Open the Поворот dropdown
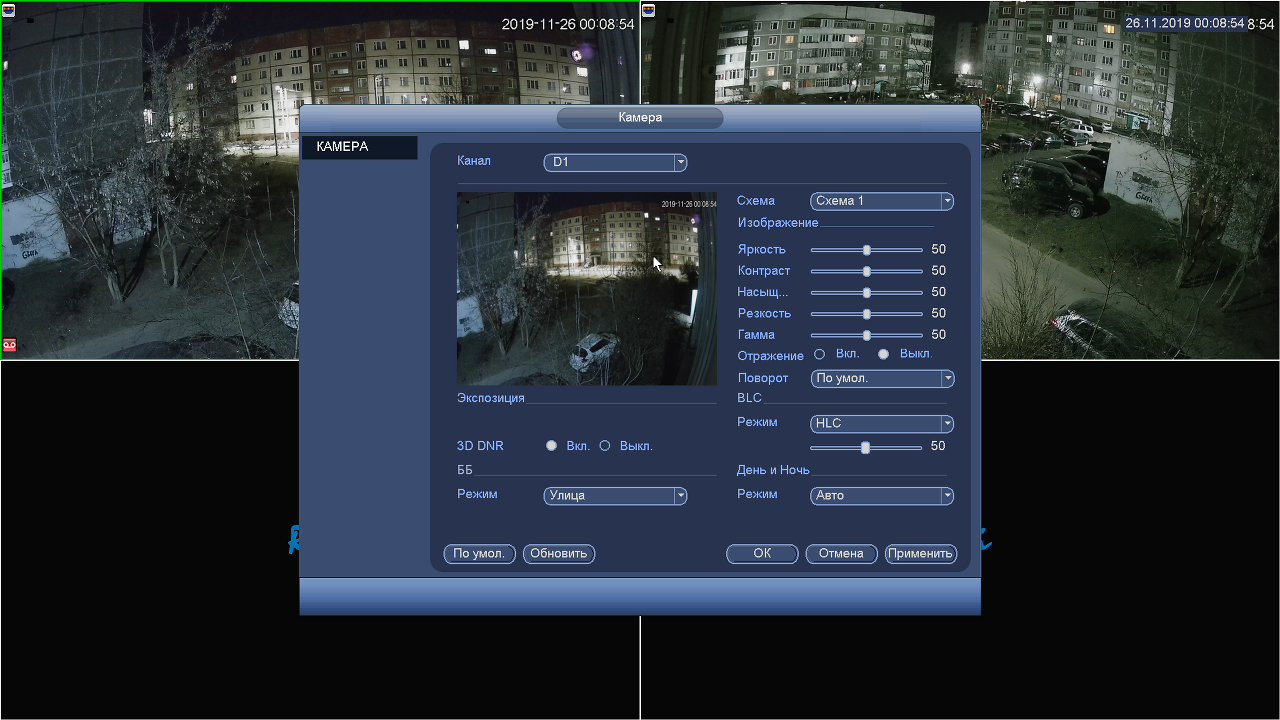Viewport: 1280px width, 720px height. tap(882, 379)
